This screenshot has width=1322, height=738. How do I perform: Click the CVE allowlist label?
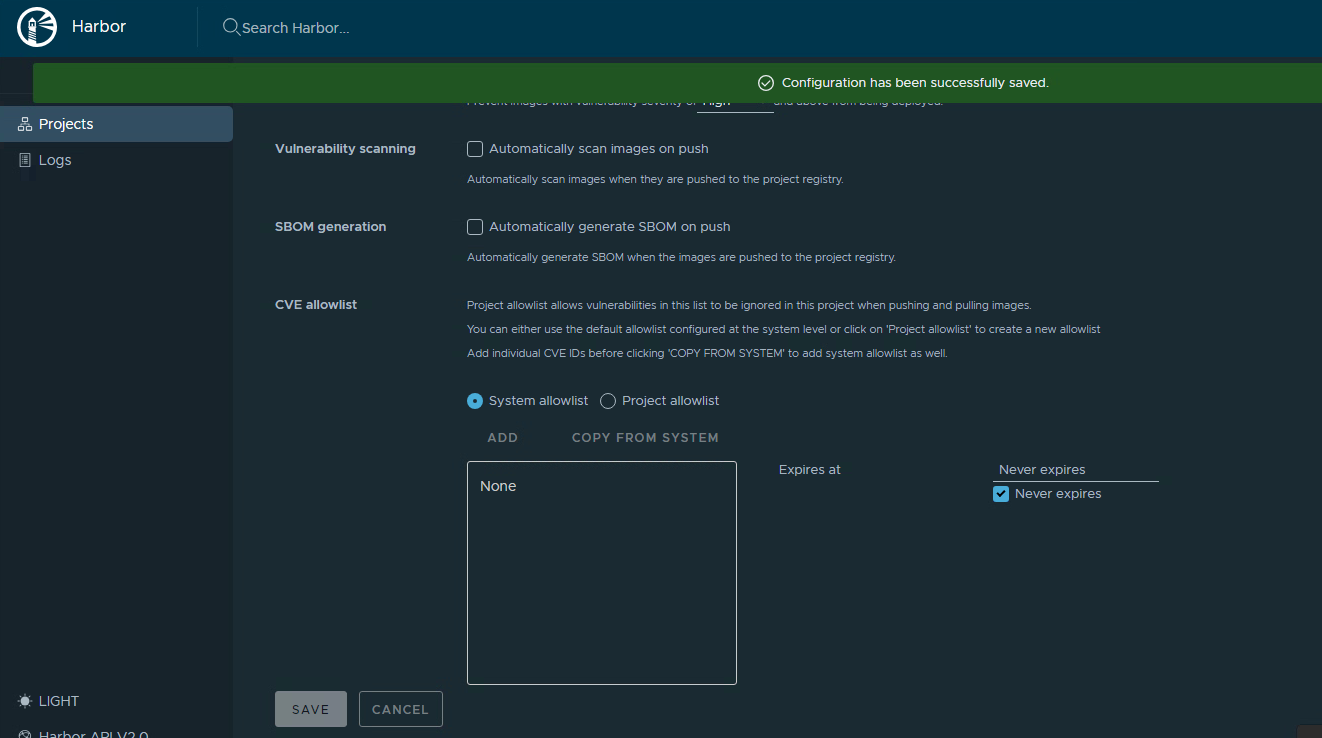click(x=316, y=305)
